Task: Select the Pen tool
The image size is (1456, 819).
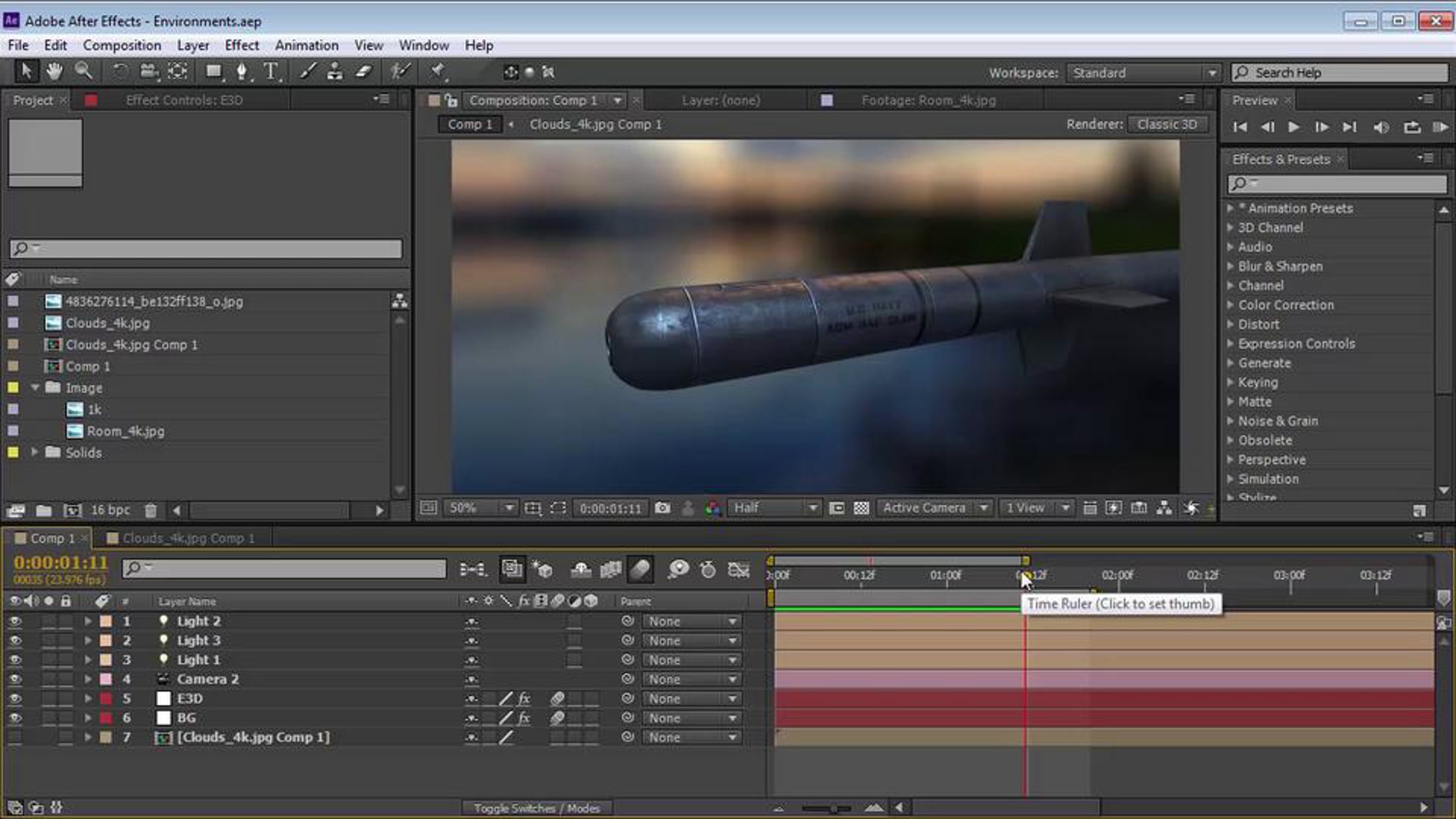Action: [242, 72]
